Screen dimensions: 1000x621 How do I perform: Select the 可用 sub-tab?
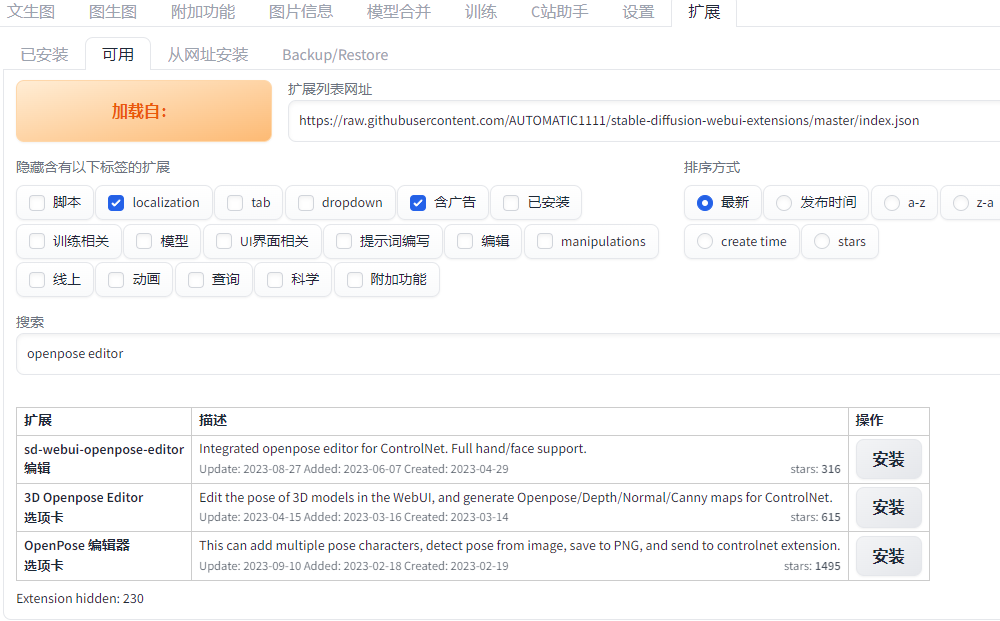coord(117,55)
